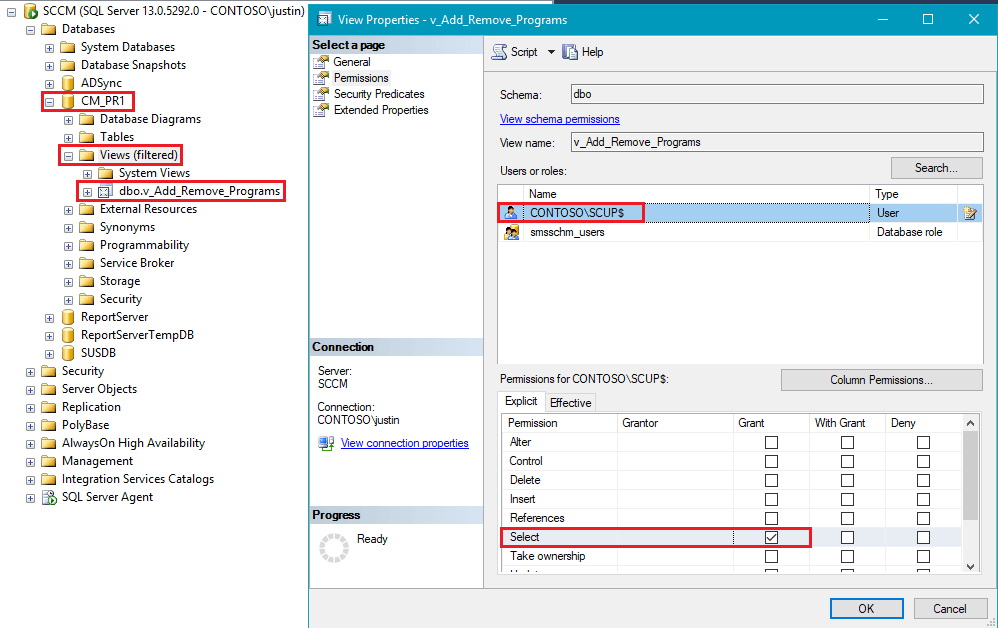Expand the Server Objects node
Screen dimensions: 998x628
point(30,390)
